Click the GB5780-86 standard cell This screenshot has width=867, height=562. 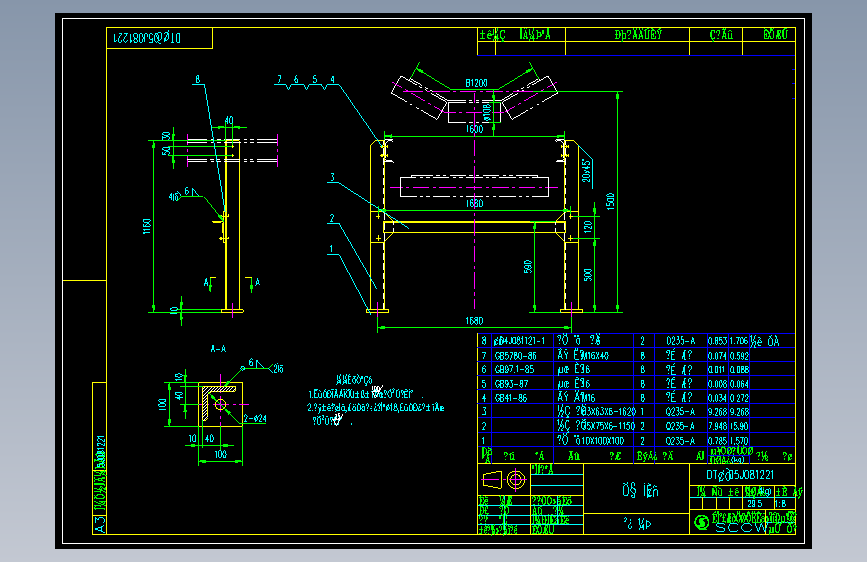pos(515,356)
